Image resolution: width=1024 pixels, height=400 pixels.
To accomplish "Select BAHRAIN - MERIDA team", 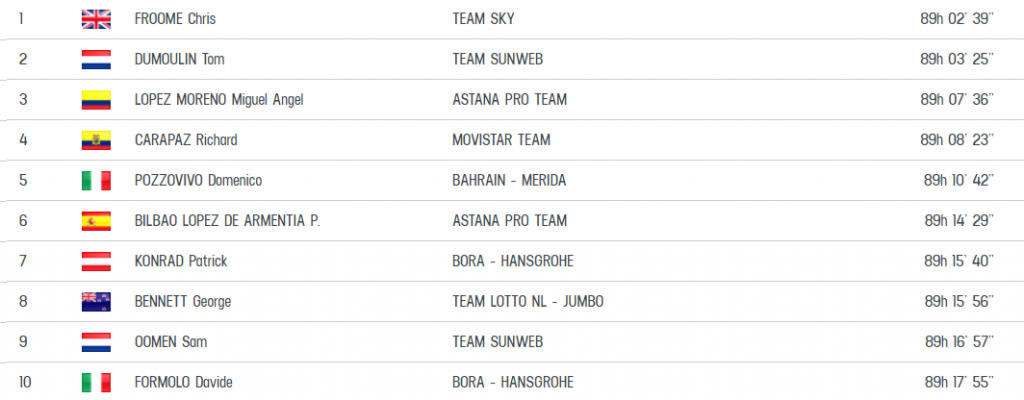I will coord(509,180).
